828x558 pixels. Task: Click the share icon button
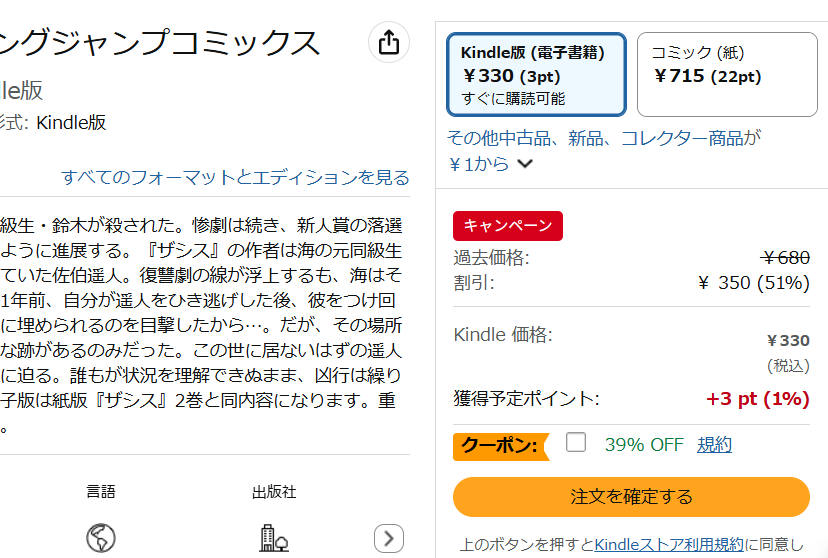click(x=389, y=42)
